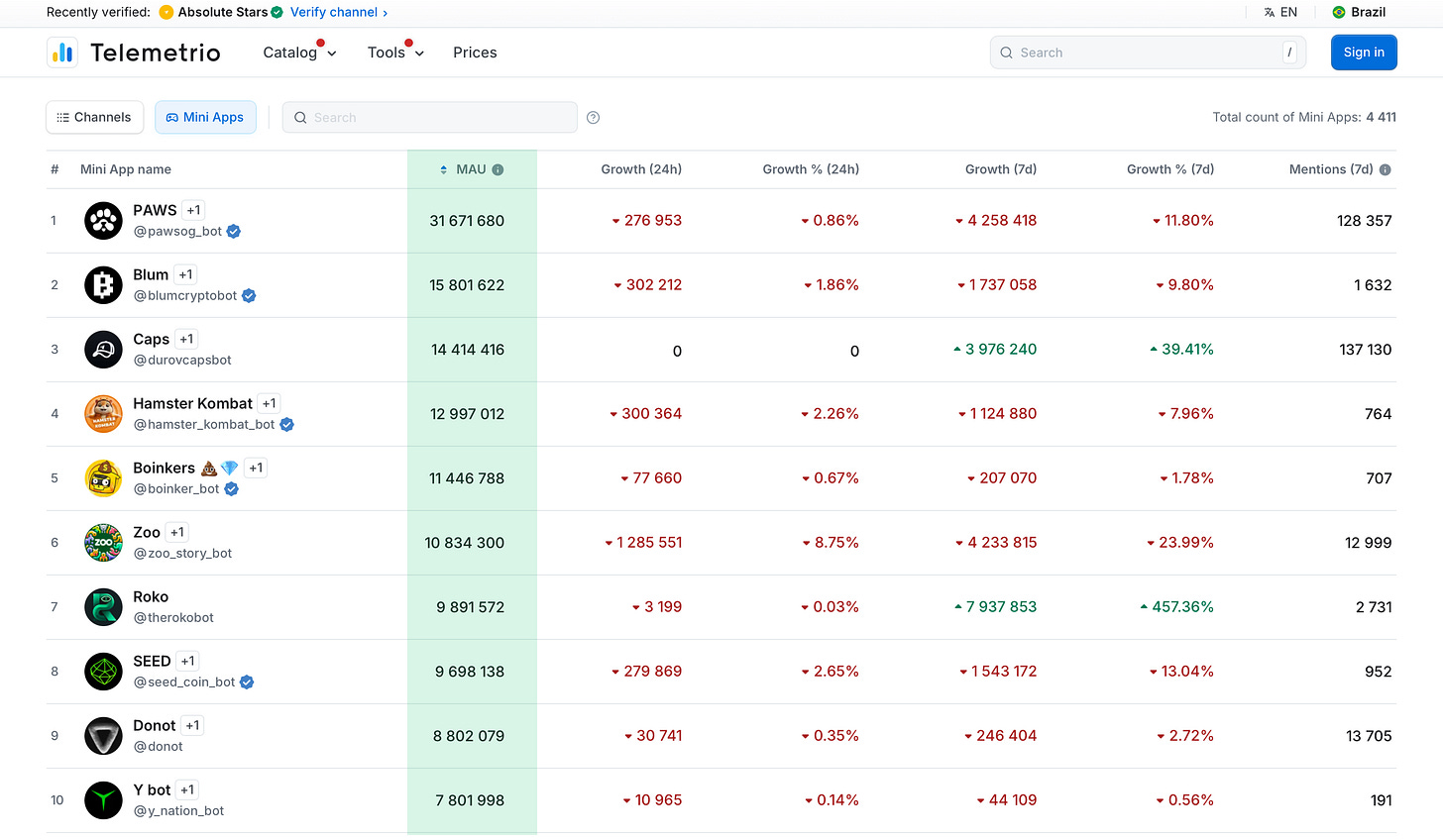Open the Boinkers app avatar
Viewport: 1443px width, 840px height.
(x=103, y=478)
